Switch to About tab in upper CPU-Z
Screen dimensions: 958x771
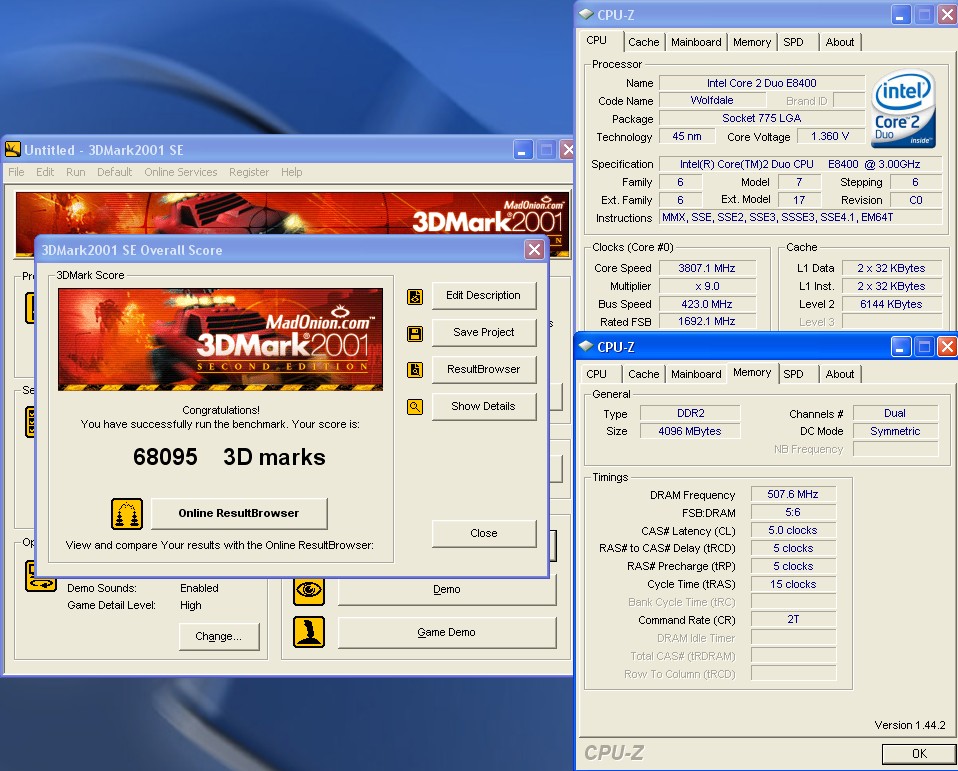[x=839, y=42]
